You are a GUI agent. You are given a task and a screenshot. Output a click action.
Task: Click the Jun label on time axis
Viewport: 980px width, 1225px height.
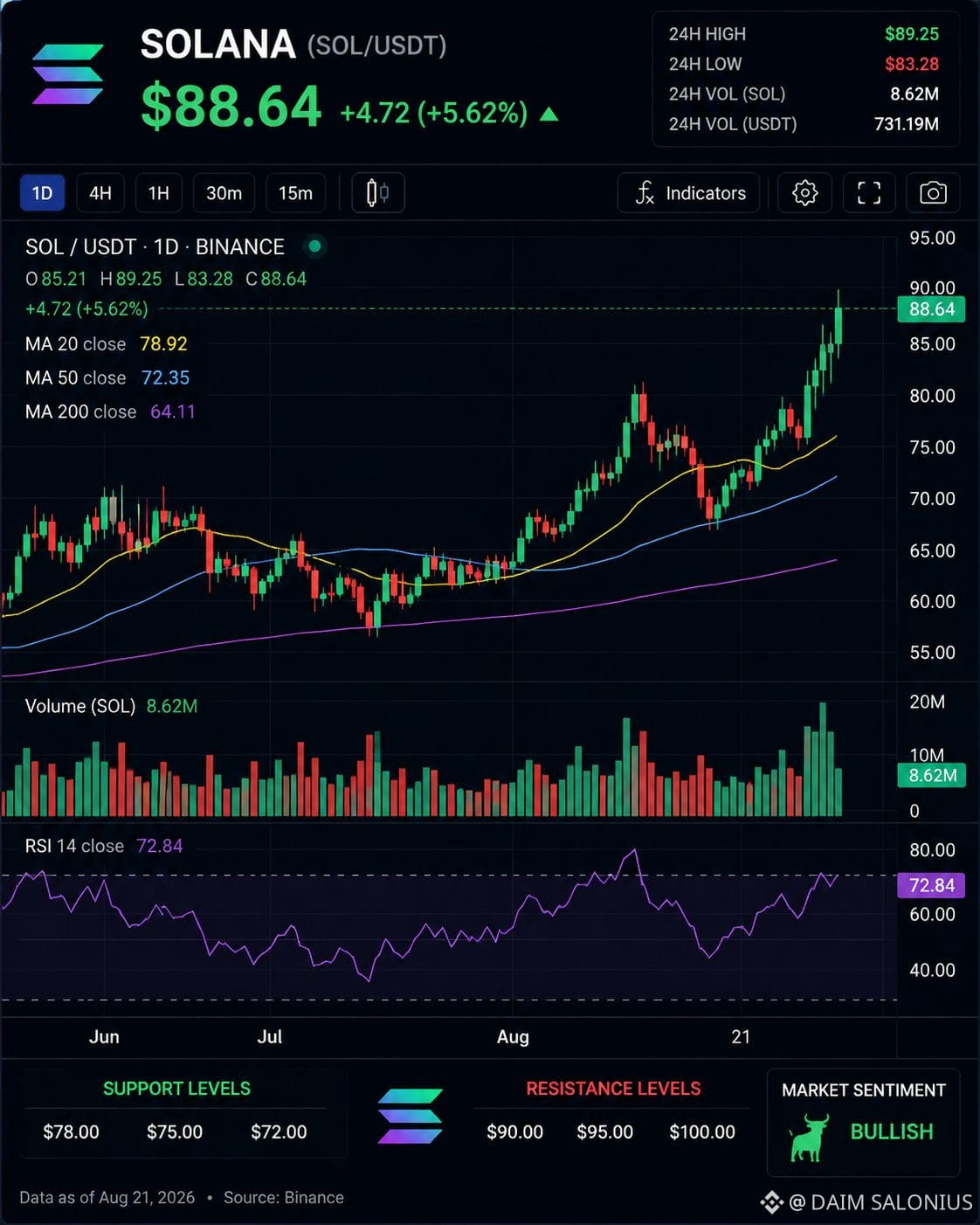pyautogui.click(x=104, y=1037)
